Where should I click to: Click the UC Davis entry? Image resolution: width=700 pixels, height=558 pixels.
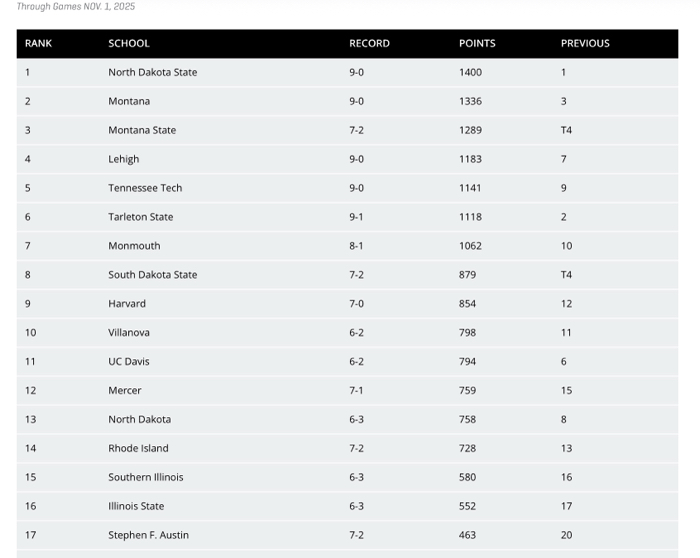tap(129, 362)
